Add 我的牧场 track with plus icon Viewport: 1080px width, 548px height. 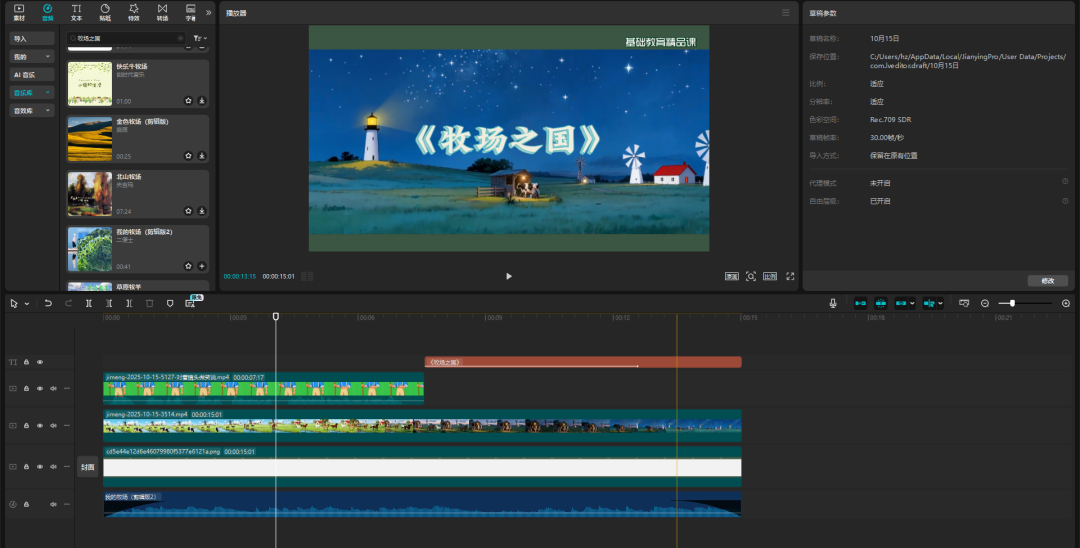pyautogui.click(x=202, y=266)
